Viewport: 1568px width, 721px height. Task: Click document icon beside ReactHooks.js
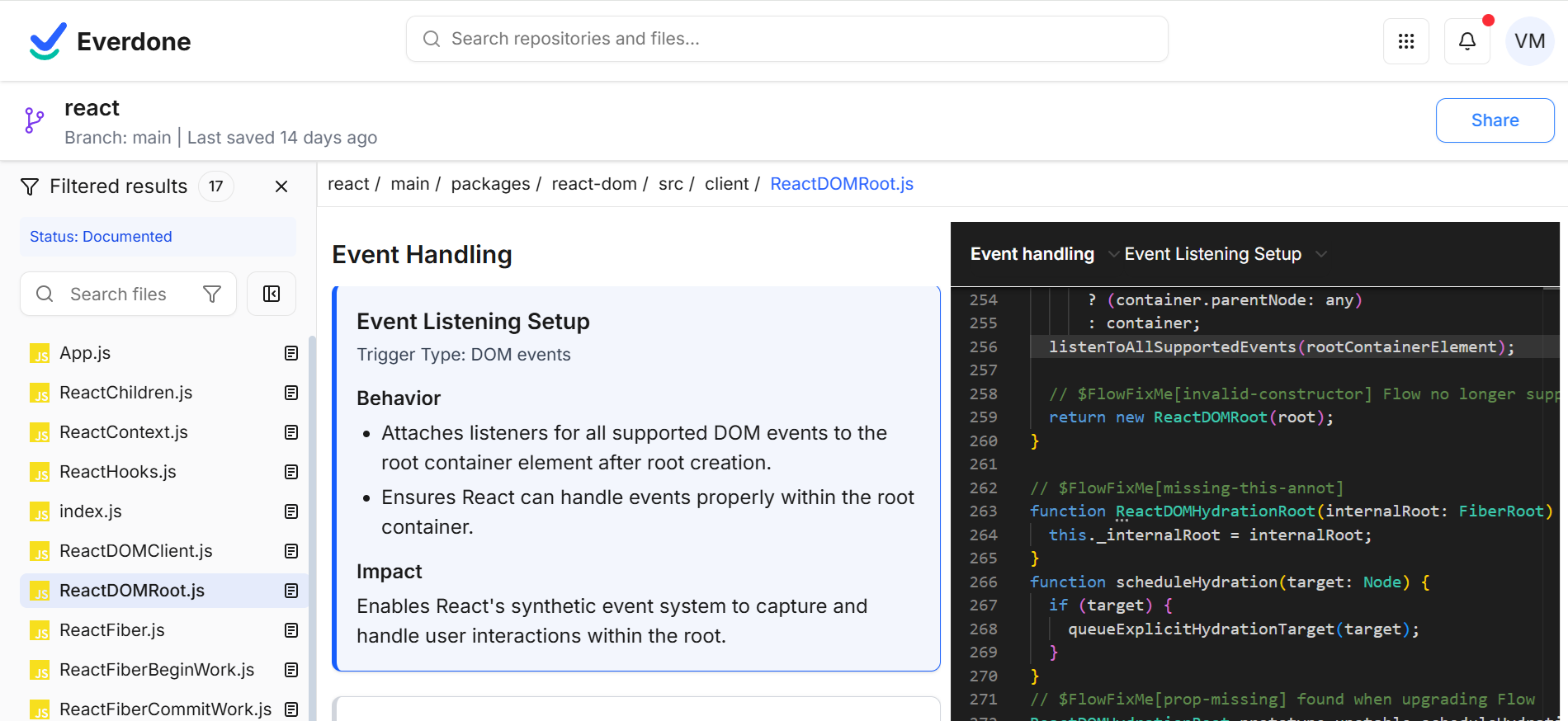point(291,472)
